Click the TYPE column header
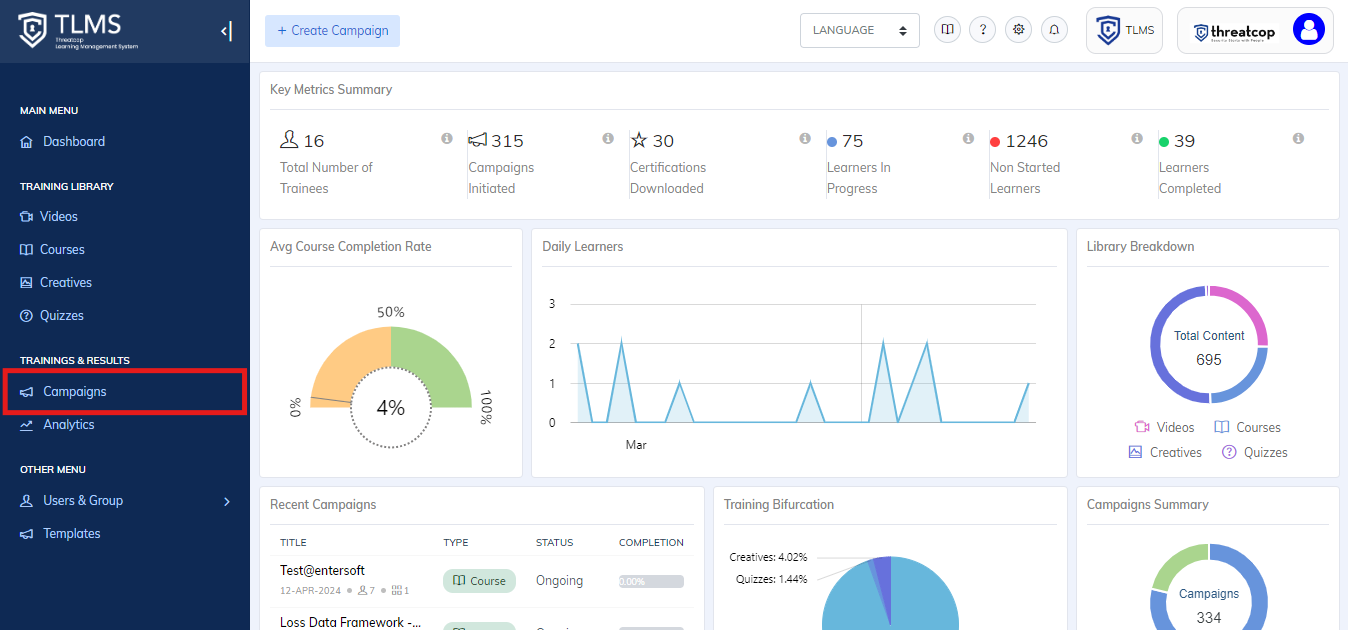 456,543
